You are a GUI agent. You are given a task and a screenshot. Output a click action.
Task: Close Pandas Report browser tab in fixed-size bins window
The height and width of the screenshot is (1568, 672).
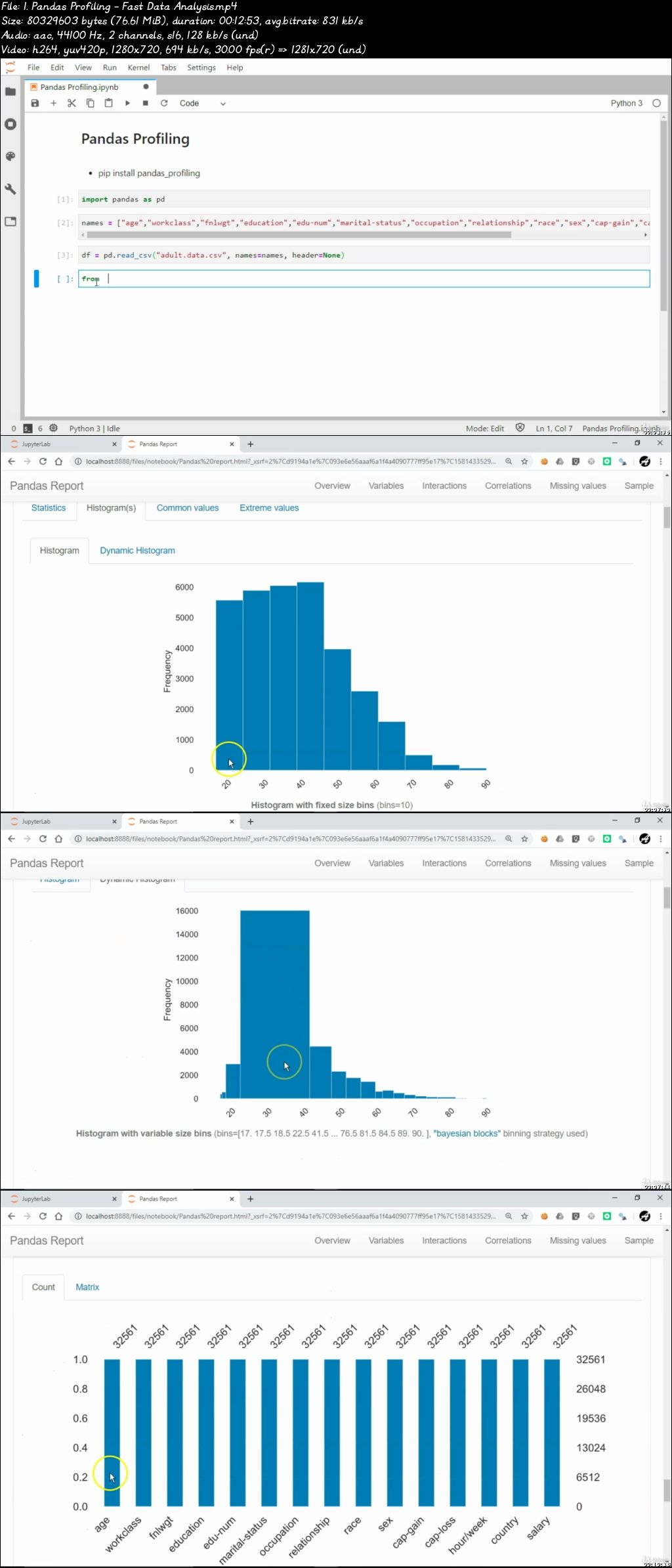[x=232, y=444]
